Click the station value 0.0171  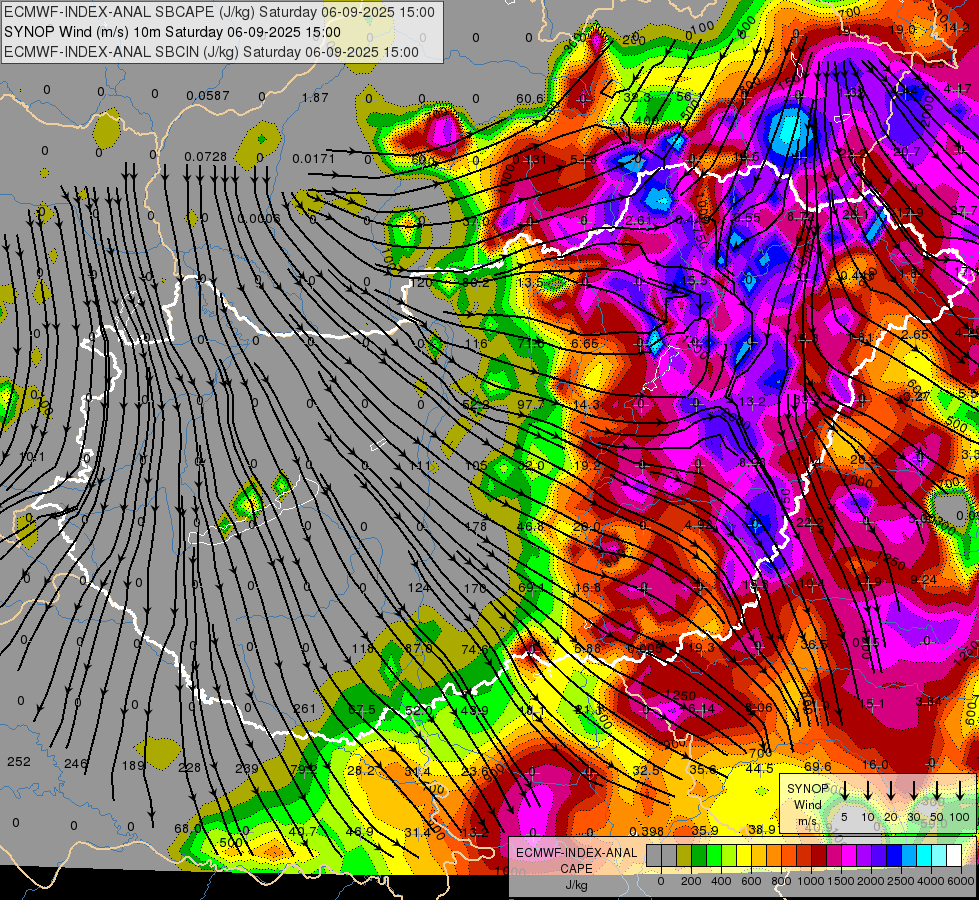[x=313, y=159]
